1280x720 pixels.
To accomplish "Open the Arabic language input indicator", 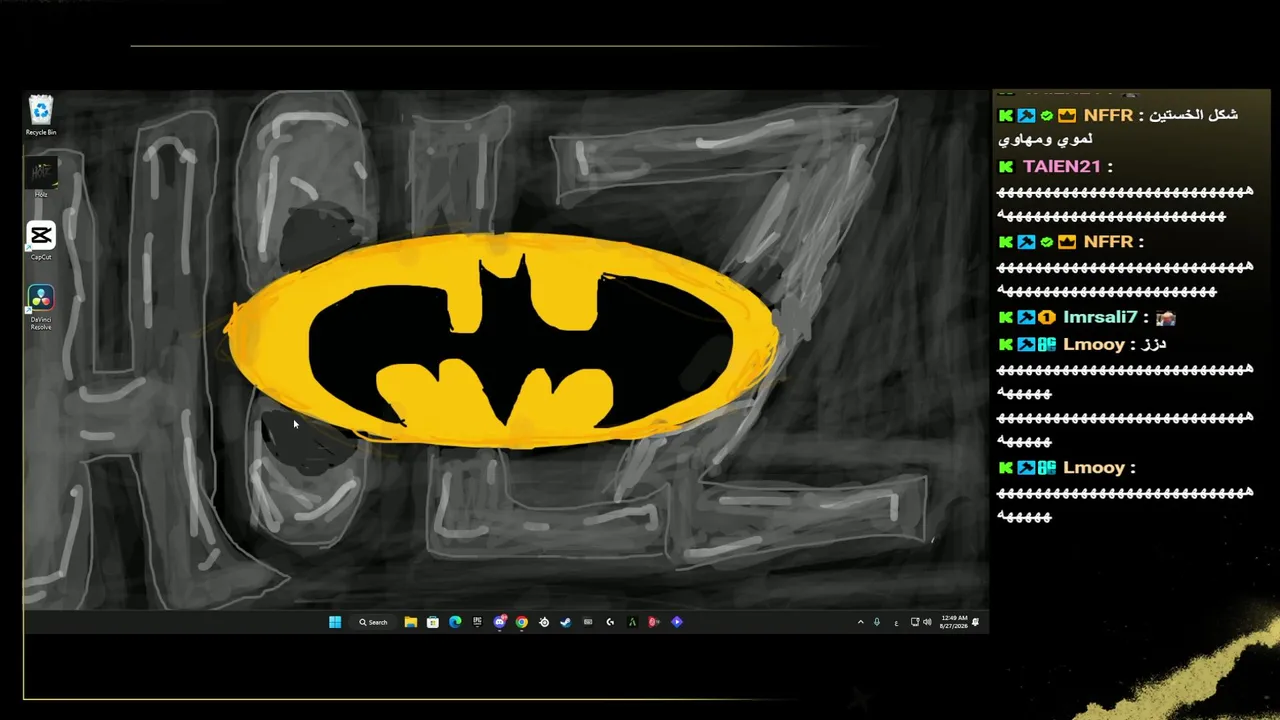I will (x=896, y=622).
